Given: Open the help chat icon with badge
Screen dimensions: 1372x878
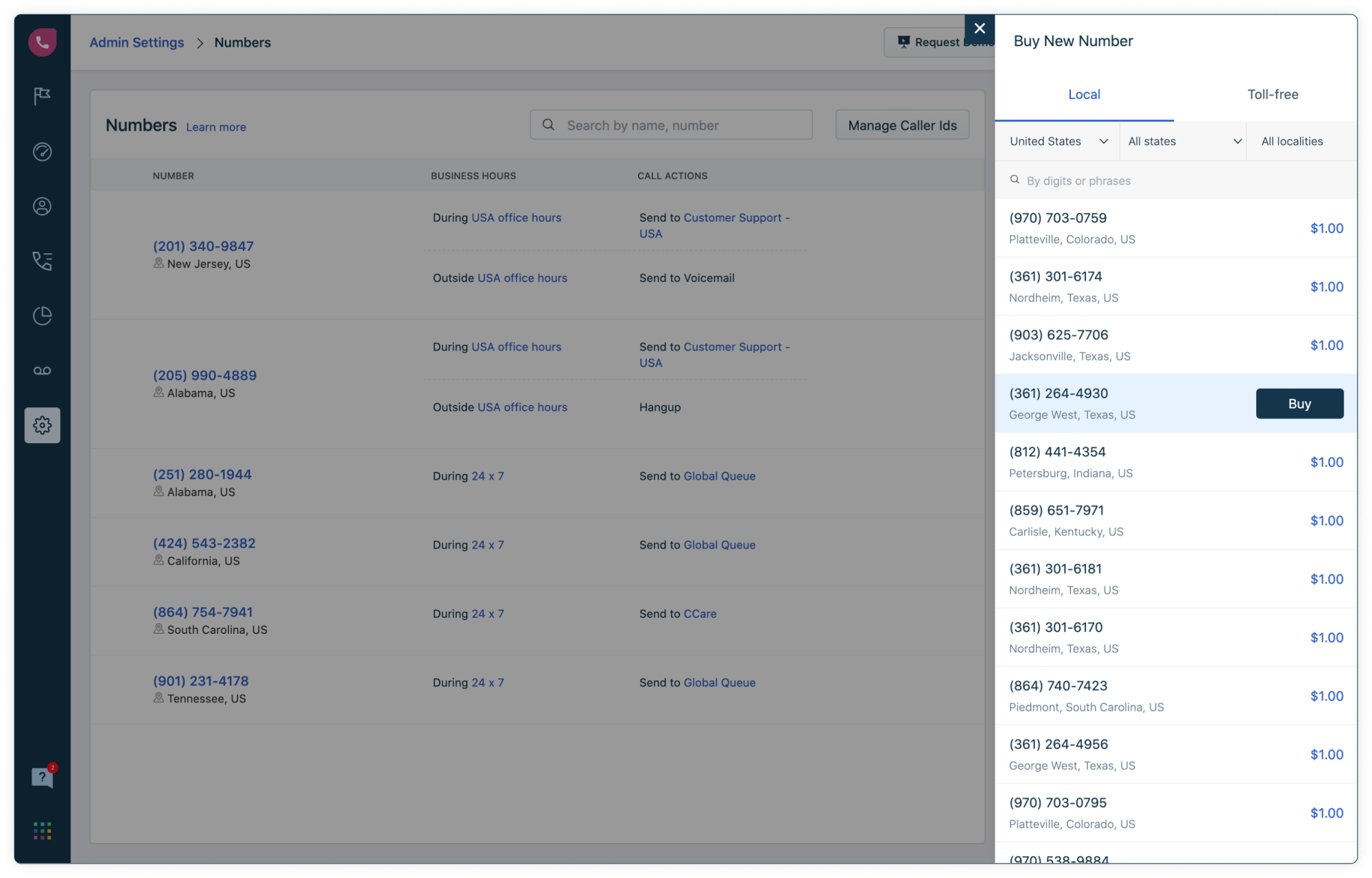Looking at the screenshot, I should 42,777.
